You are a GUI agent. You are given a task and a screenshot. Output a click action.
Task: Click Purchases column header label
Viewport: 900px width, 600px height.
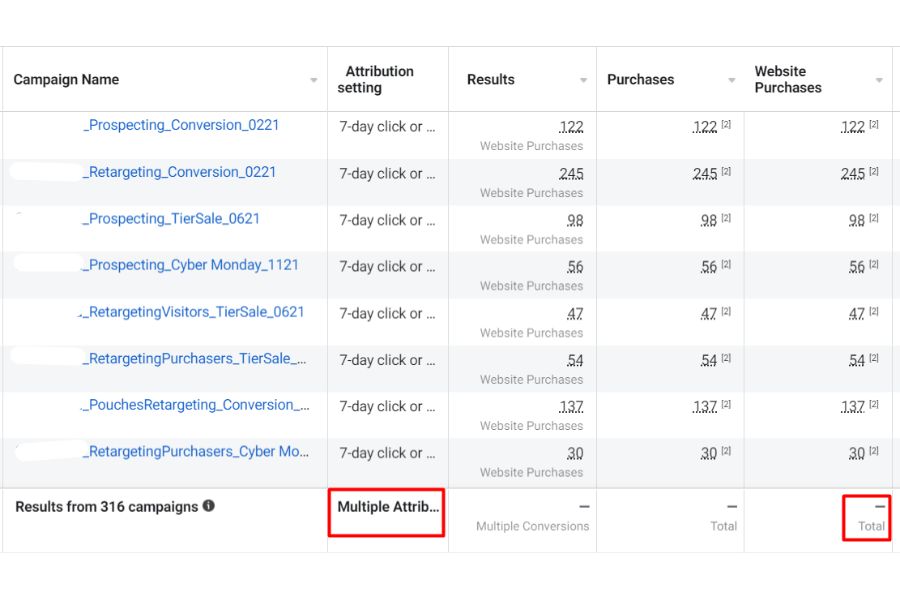point(641,79)
